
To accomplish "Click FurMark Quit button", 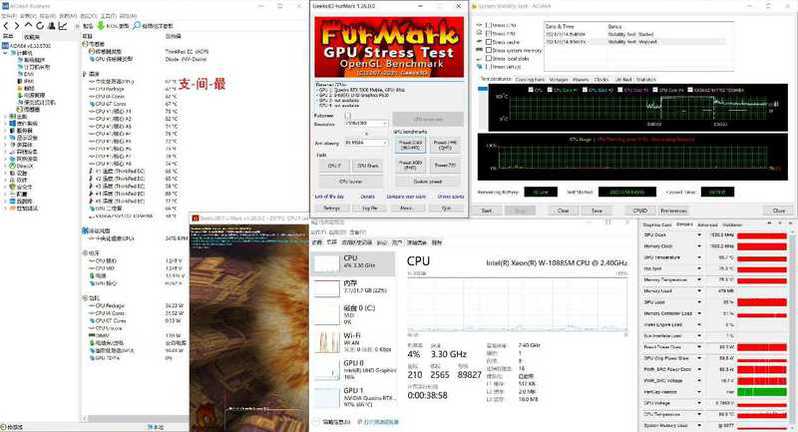I will click(446, 208).
